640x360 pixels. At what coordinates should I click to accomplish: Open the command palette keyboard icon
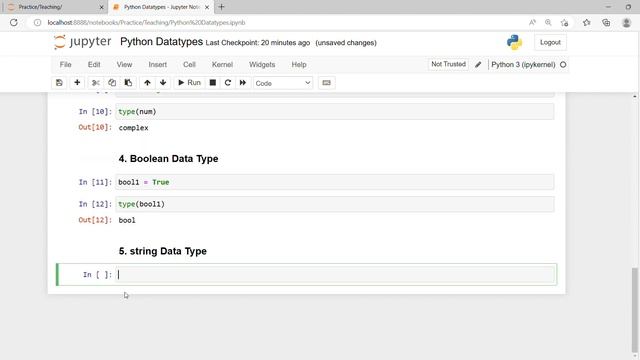[327, 83]
